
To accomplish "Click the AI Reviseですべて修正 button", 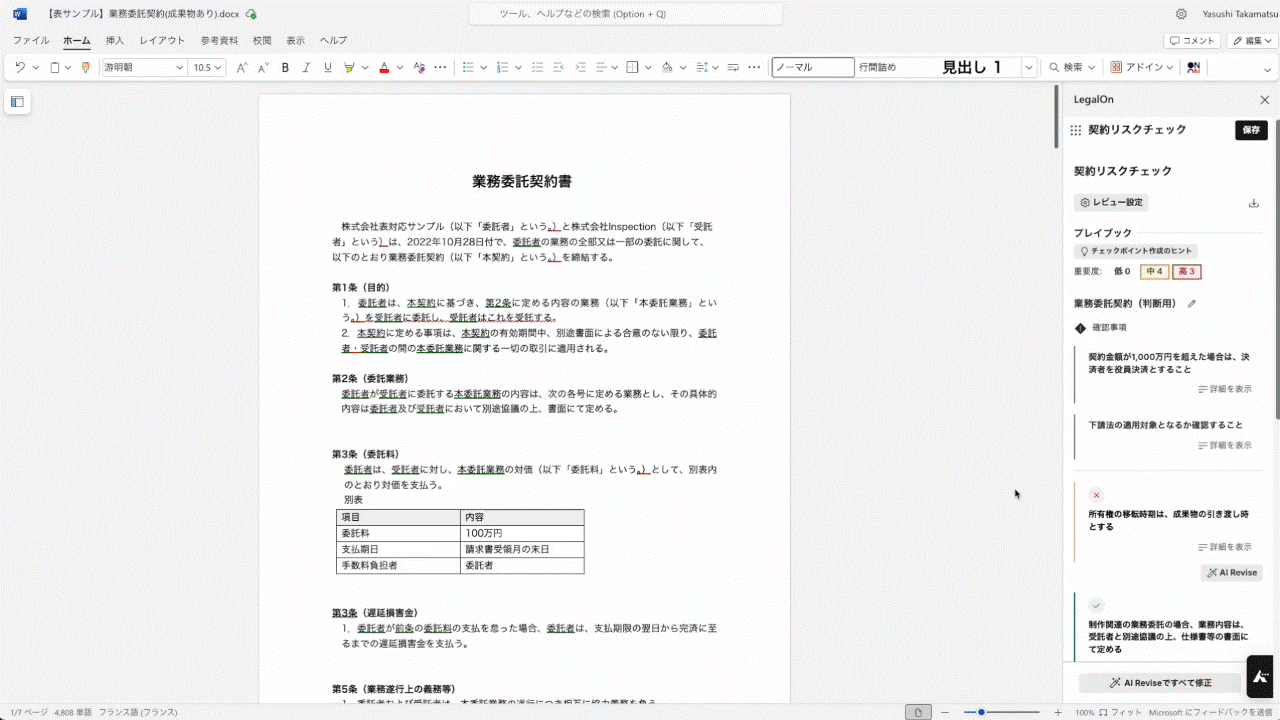I will [1160, 683].
